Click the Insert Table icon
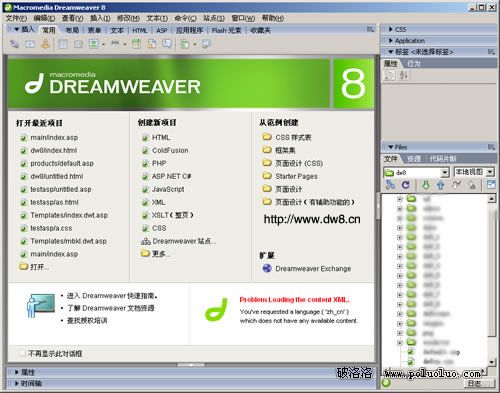The width and height of the screenshot is (500, 393). tap(63, 44)
